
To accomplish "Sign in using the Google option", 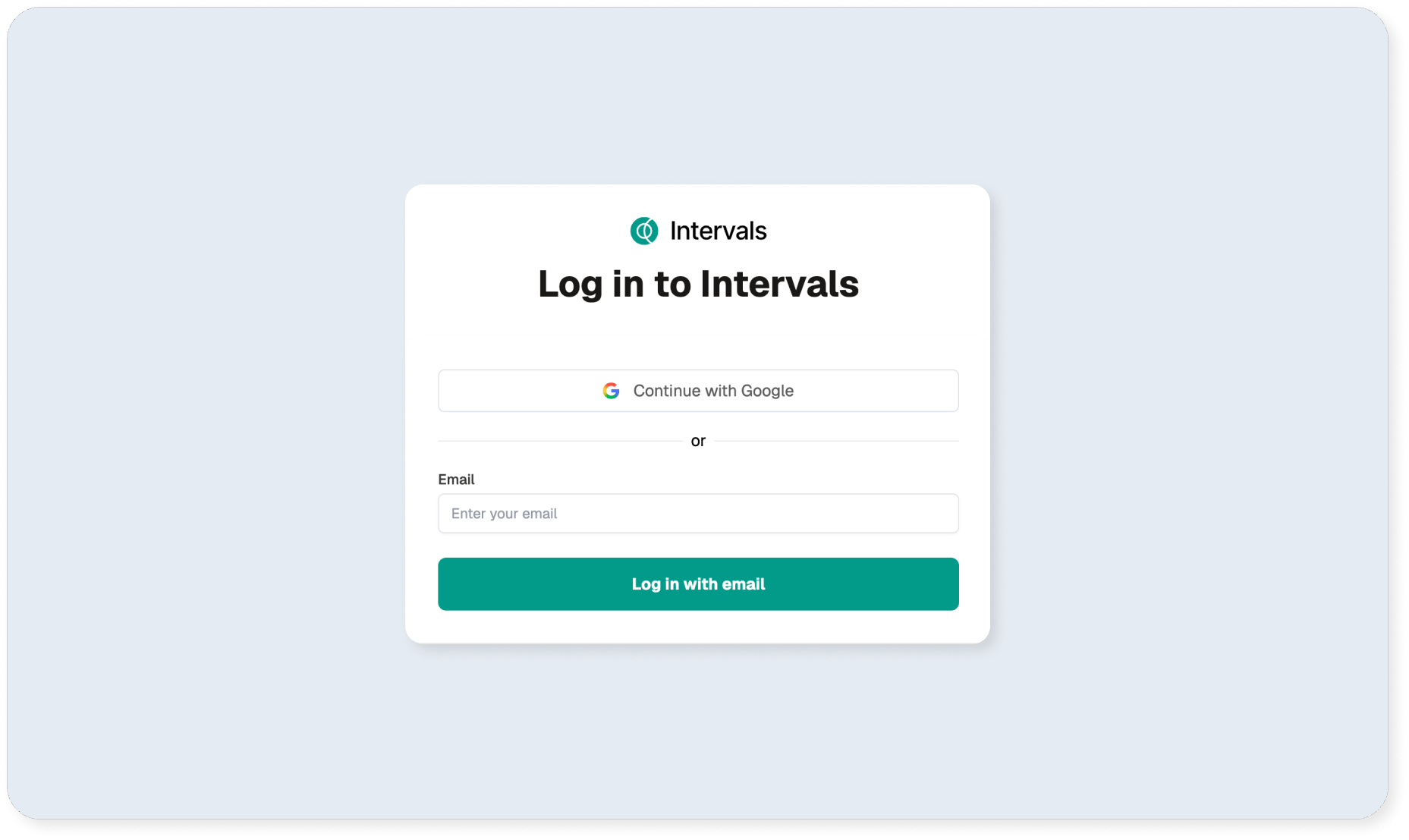I will [698, 391].
